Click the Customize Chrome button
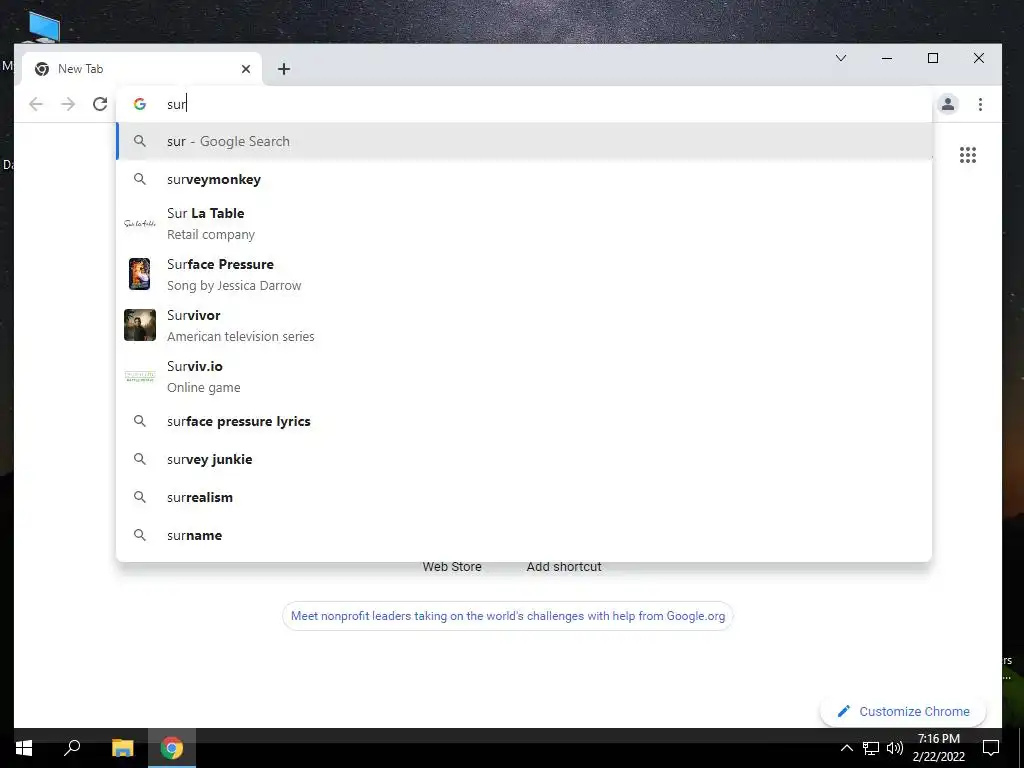1024x768 pixels. [x=903, y=711]
